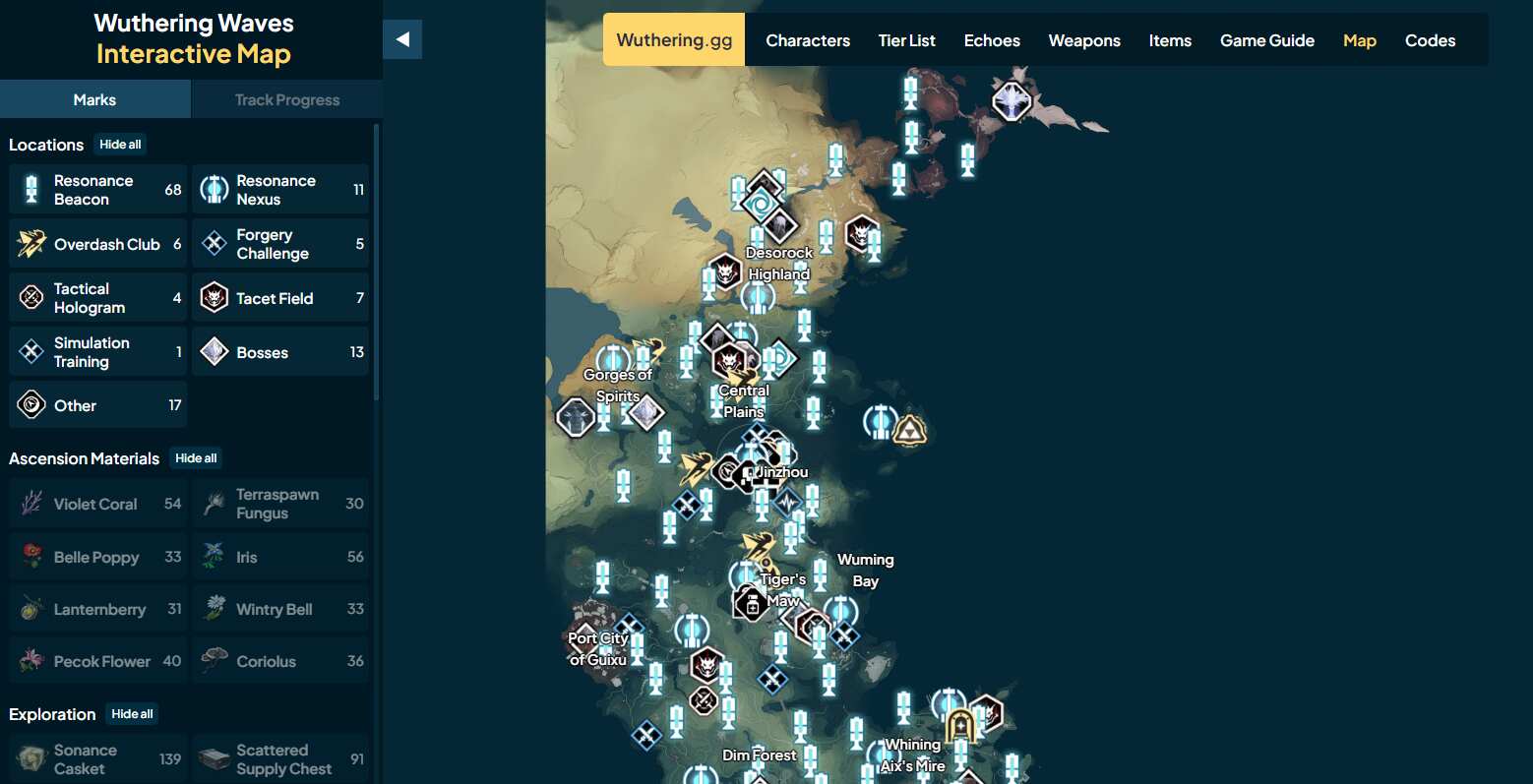Enable Terraspawn Fungus markers
Viewport: 1533px width, 784px height.
click(x=280, y=504)
